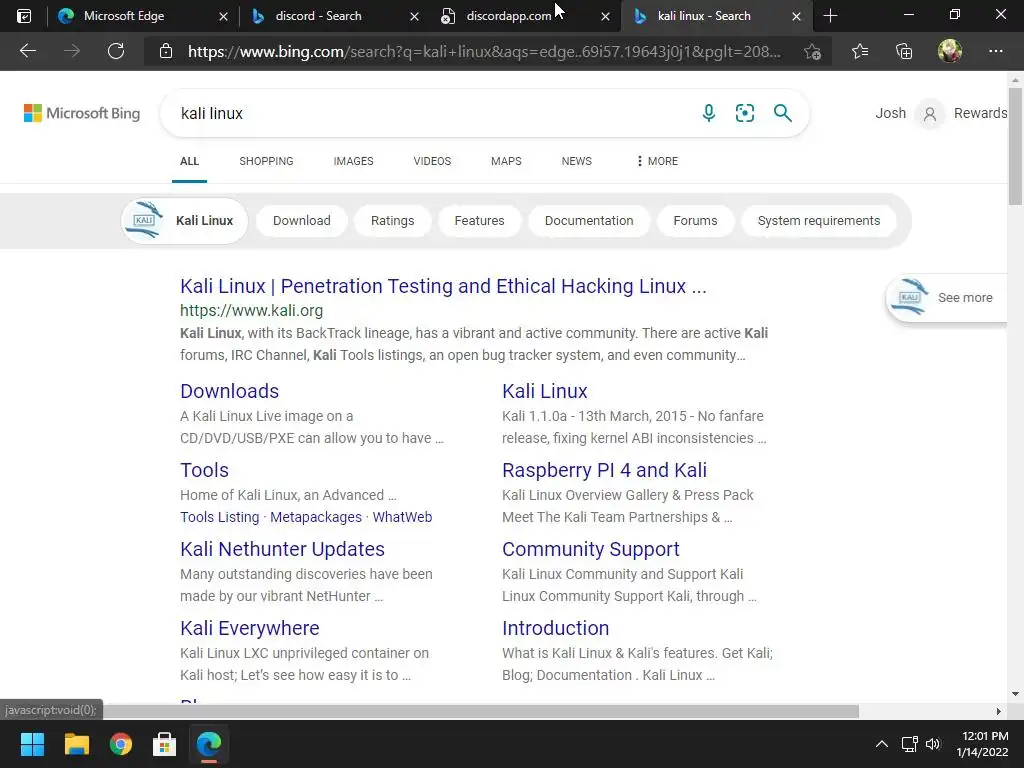The width and height of the screenshot is (1024, 768).
Task: Click the Edge profile avatar
Action: [950, 51]
